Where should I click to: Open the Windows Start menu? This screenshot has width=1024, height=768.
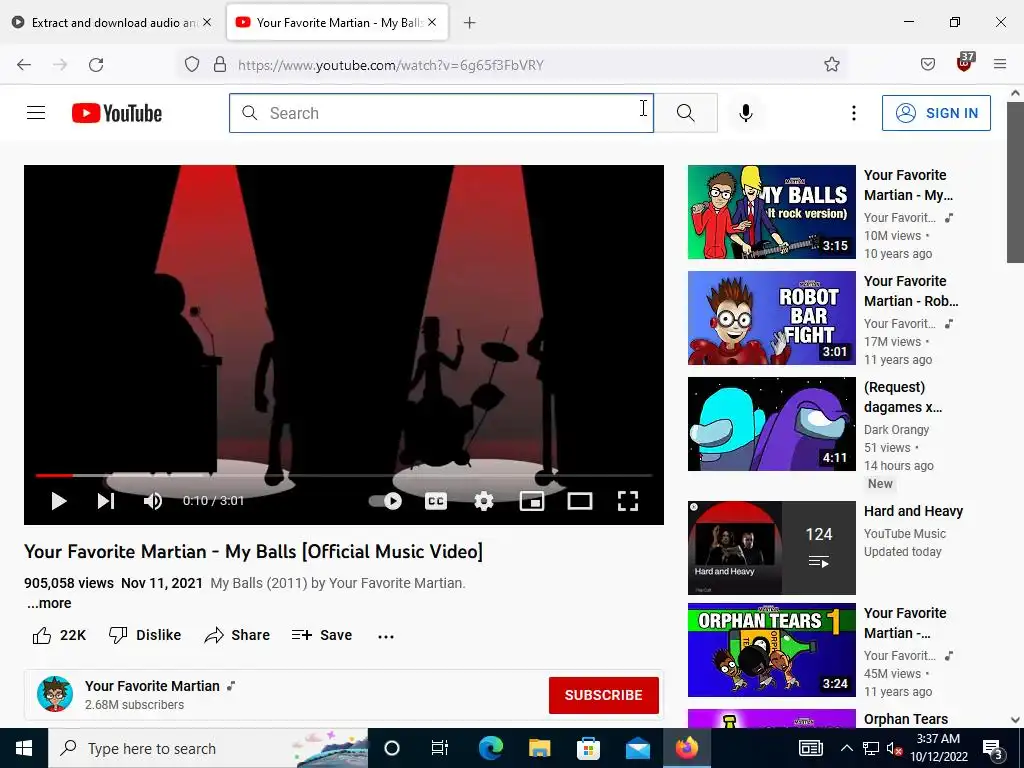click(24, 748)
